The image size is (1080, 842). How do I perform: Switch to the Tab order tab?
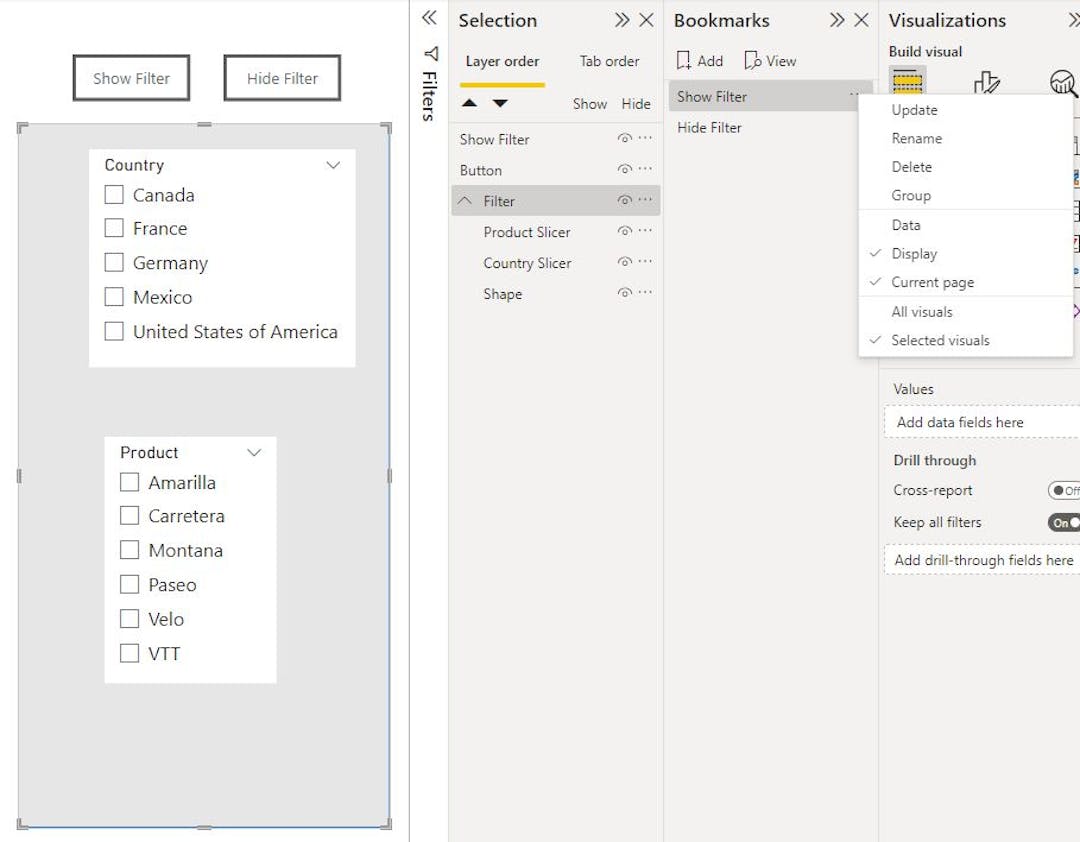(609, 61)
